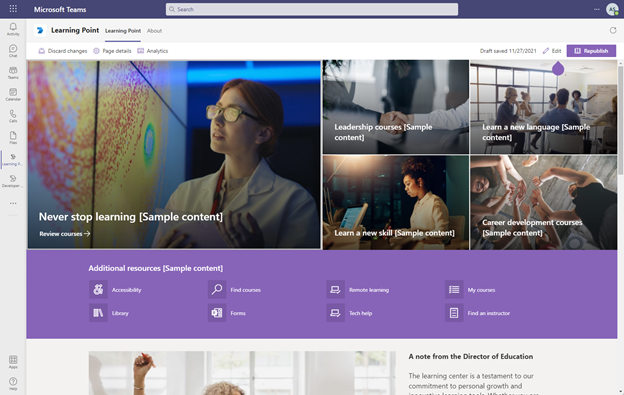The image size is (624, 395).
Task: Open the Files sidebar icon
Action: click(13, 138)
